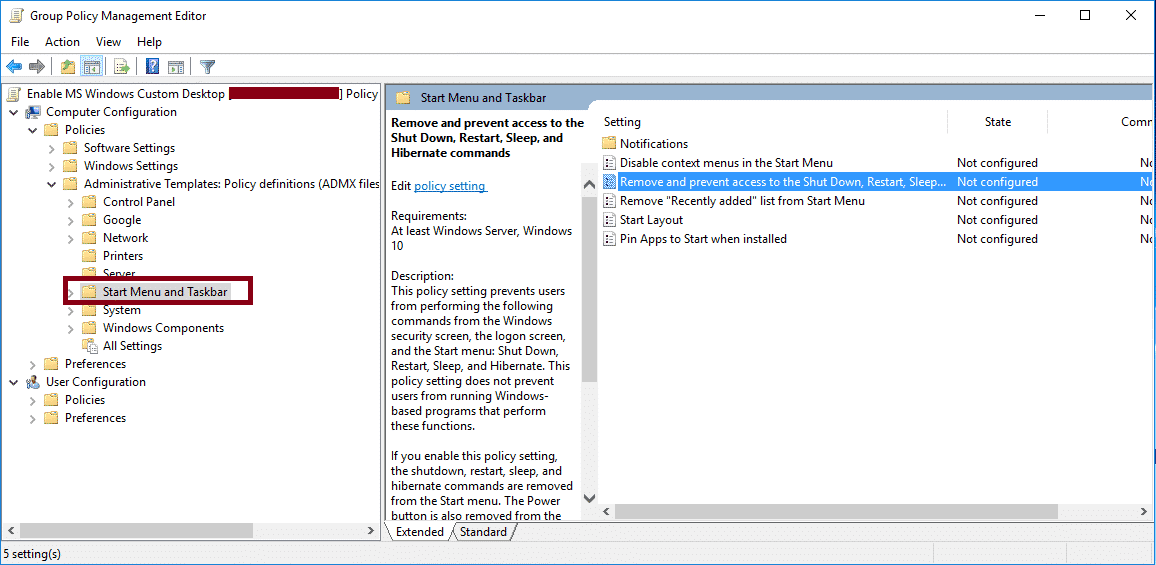
Task: Select the Start Layout policy setting
Action: click(651, 220)
